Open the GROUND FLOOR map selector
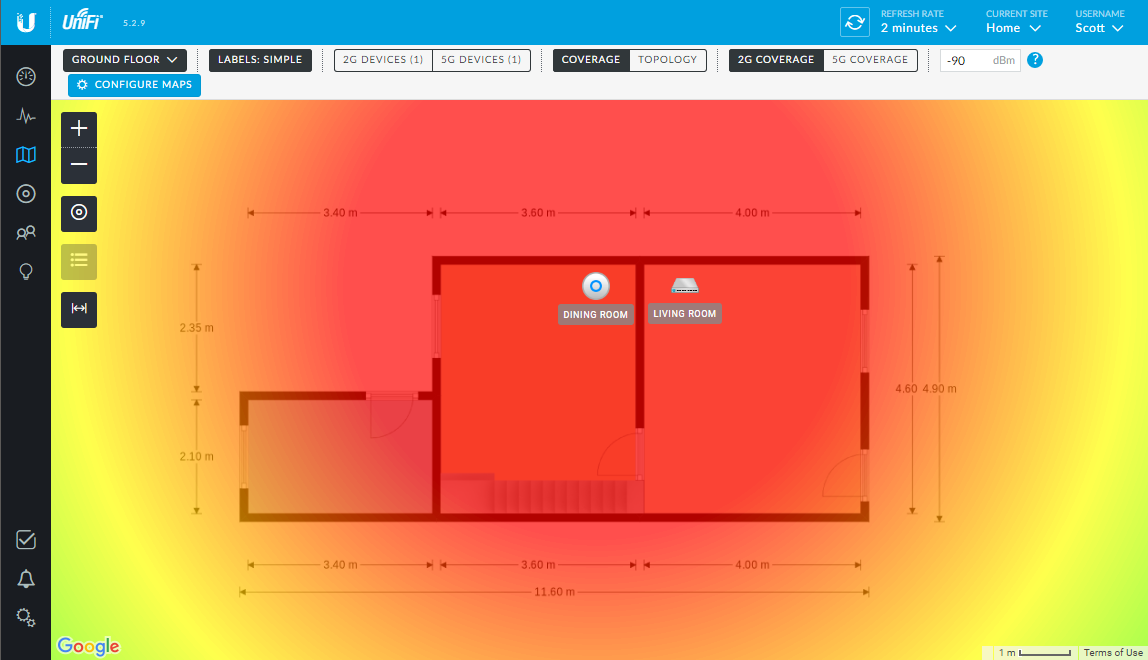The image size is (1148, 660). point(124,60)
